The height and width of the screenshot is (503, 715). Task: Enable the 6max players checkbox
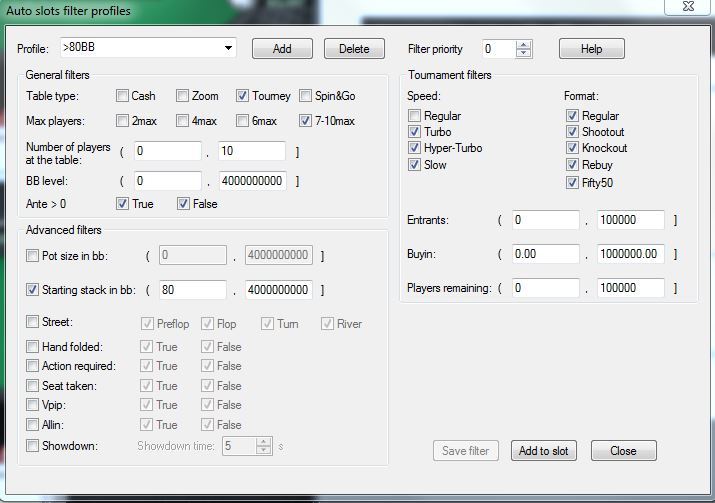[242, 121]
